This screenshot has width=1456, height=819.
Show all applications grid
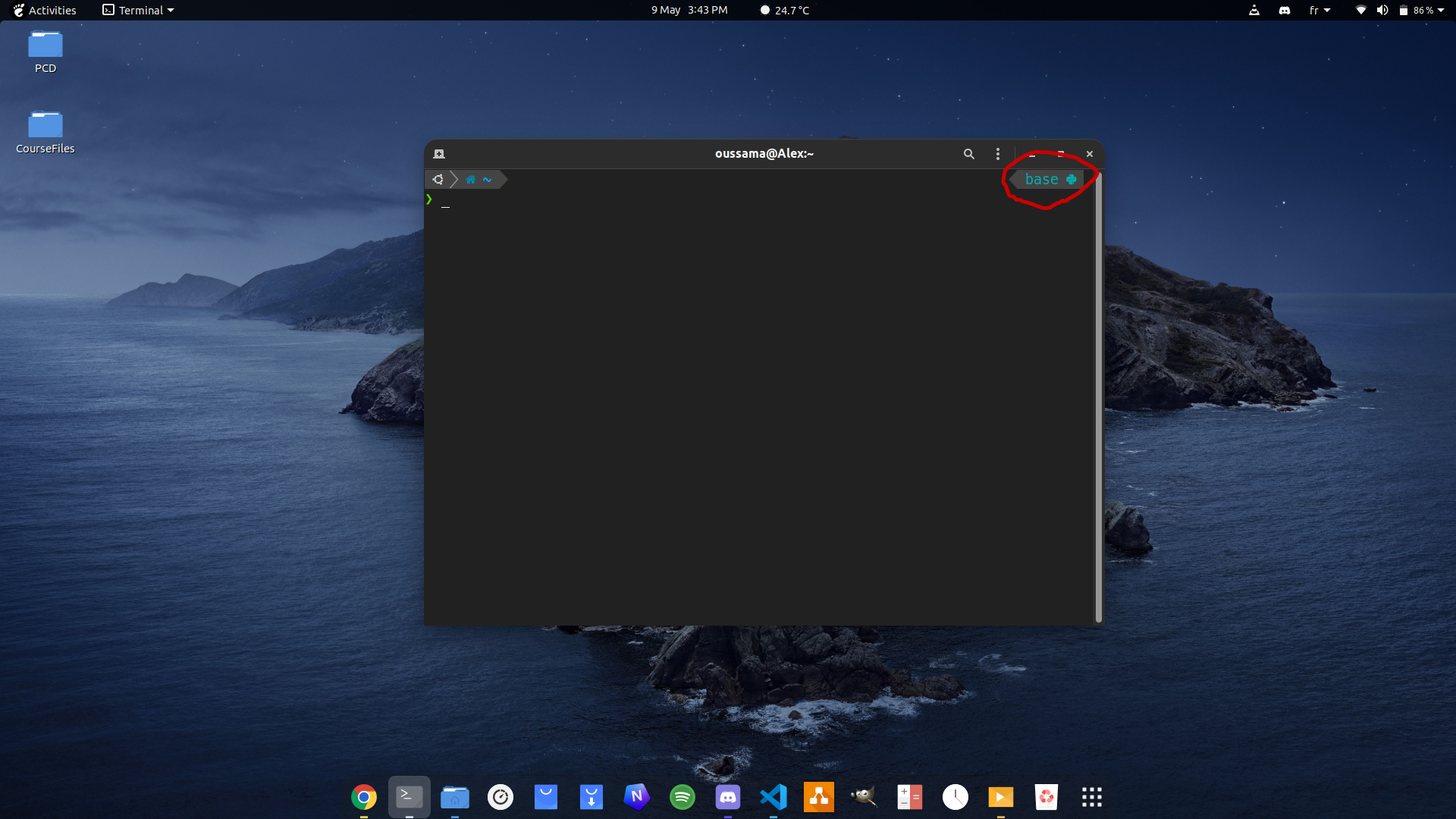1092,797
